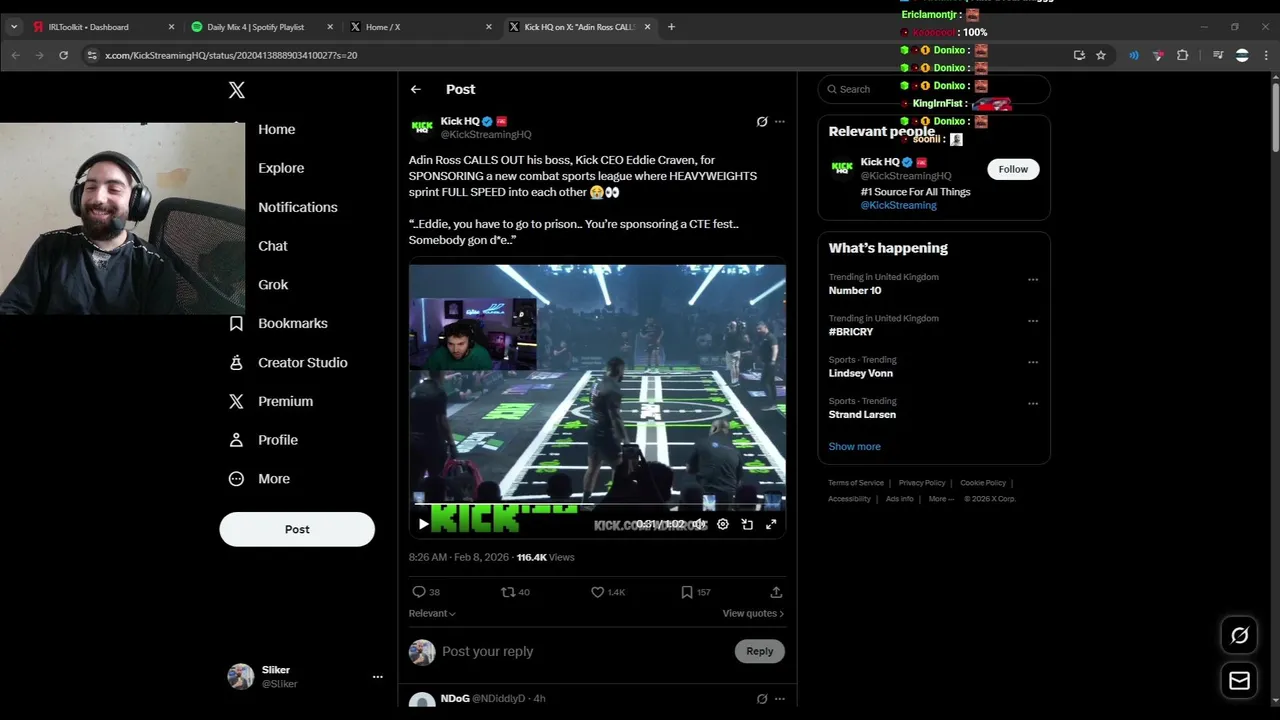Click the X logo in the sidebar

236,90
